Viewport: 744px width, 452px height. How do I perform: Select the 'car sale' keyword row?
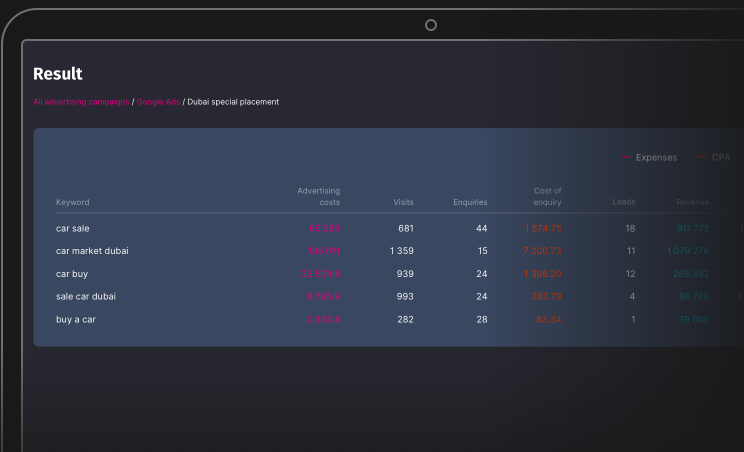point(73,229)
